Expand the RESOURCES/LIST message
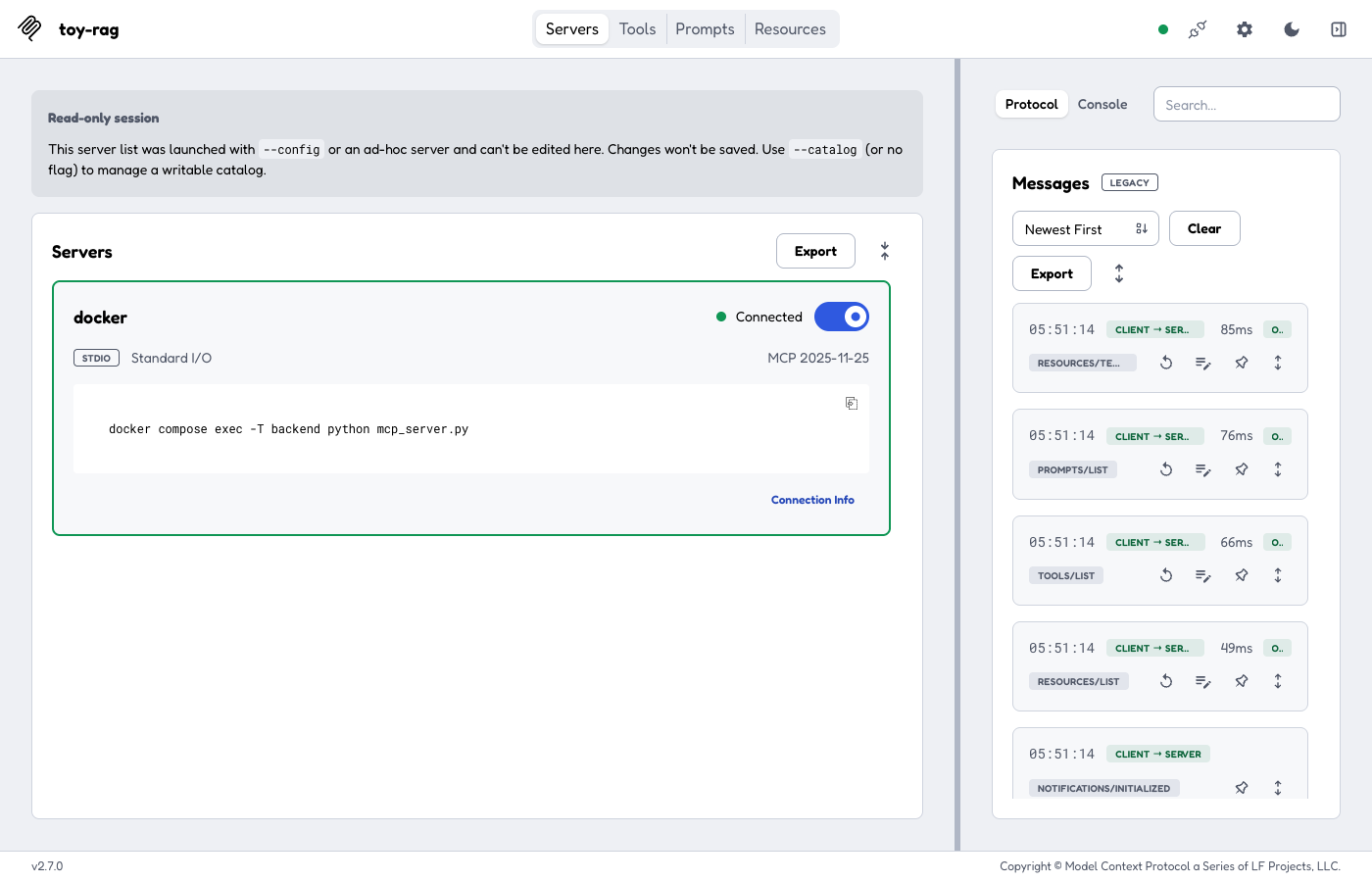 pos(1278,681)
